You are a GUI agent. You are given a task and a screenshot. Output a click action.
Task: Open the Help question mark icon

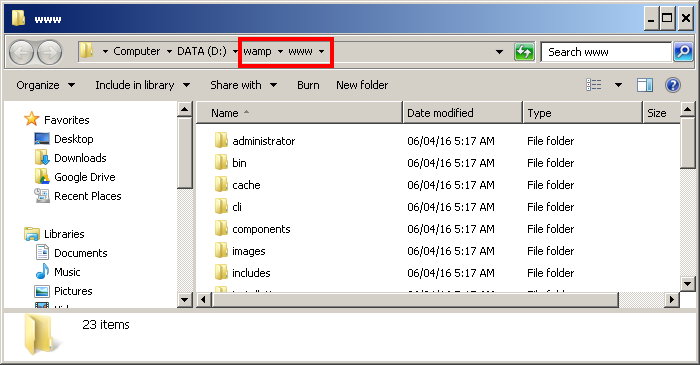[x=672, y=85]
